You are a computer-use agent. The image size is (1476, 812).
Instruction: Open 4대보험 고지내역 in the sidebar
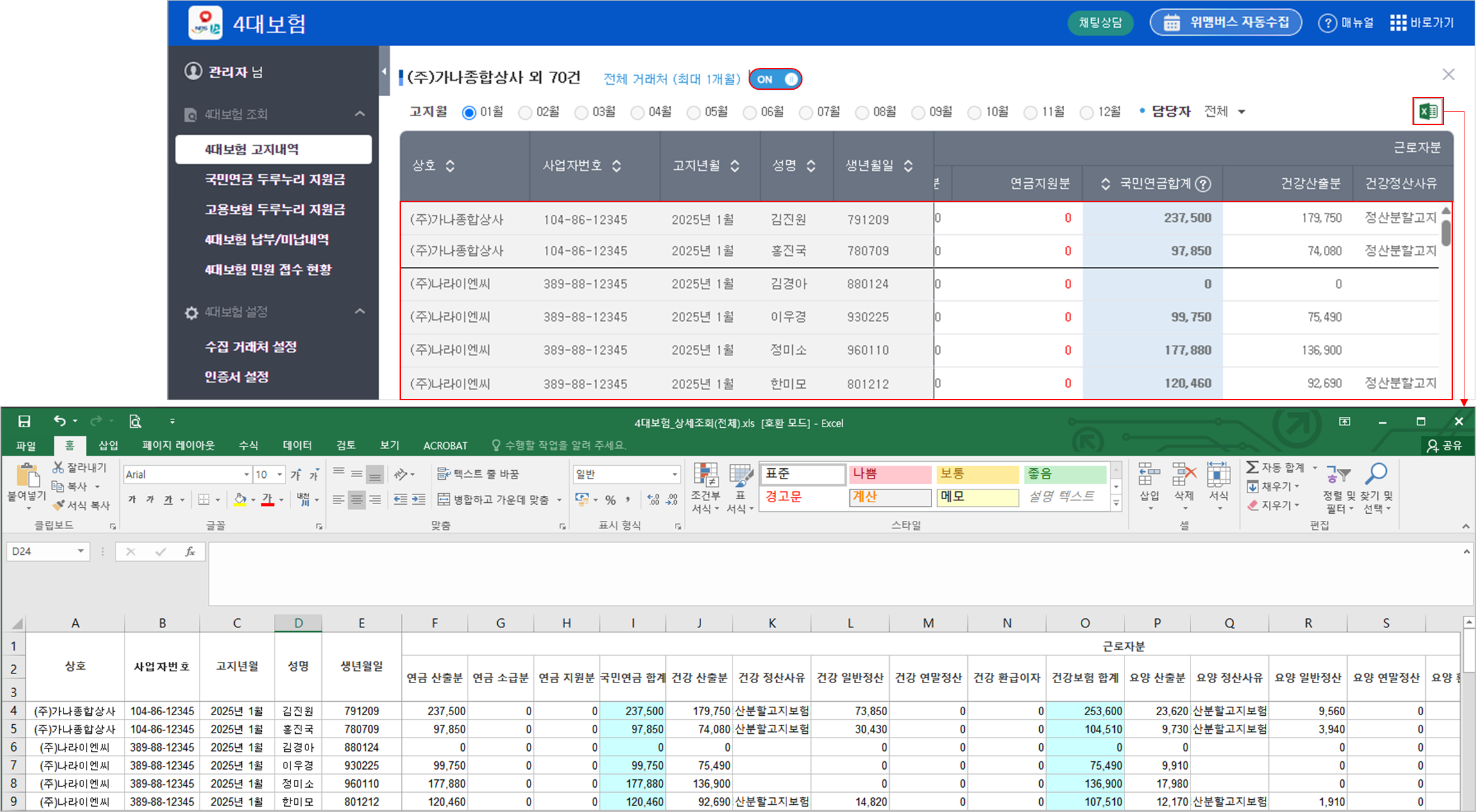(x=274, y=149)
